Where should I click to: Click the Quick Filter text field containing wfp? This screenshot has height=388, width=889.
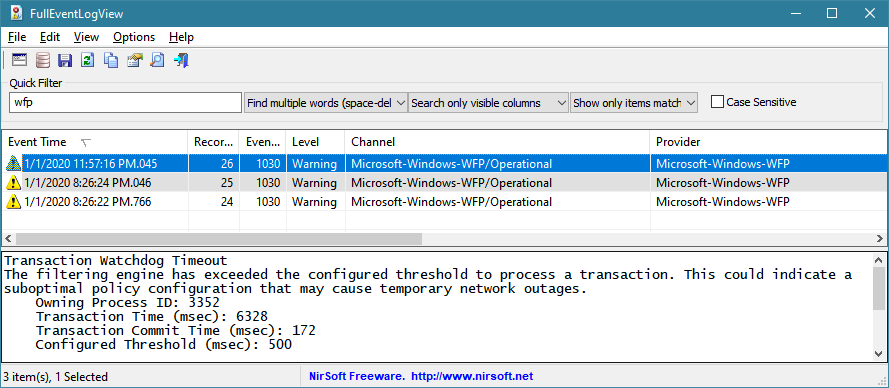point(125,103)
